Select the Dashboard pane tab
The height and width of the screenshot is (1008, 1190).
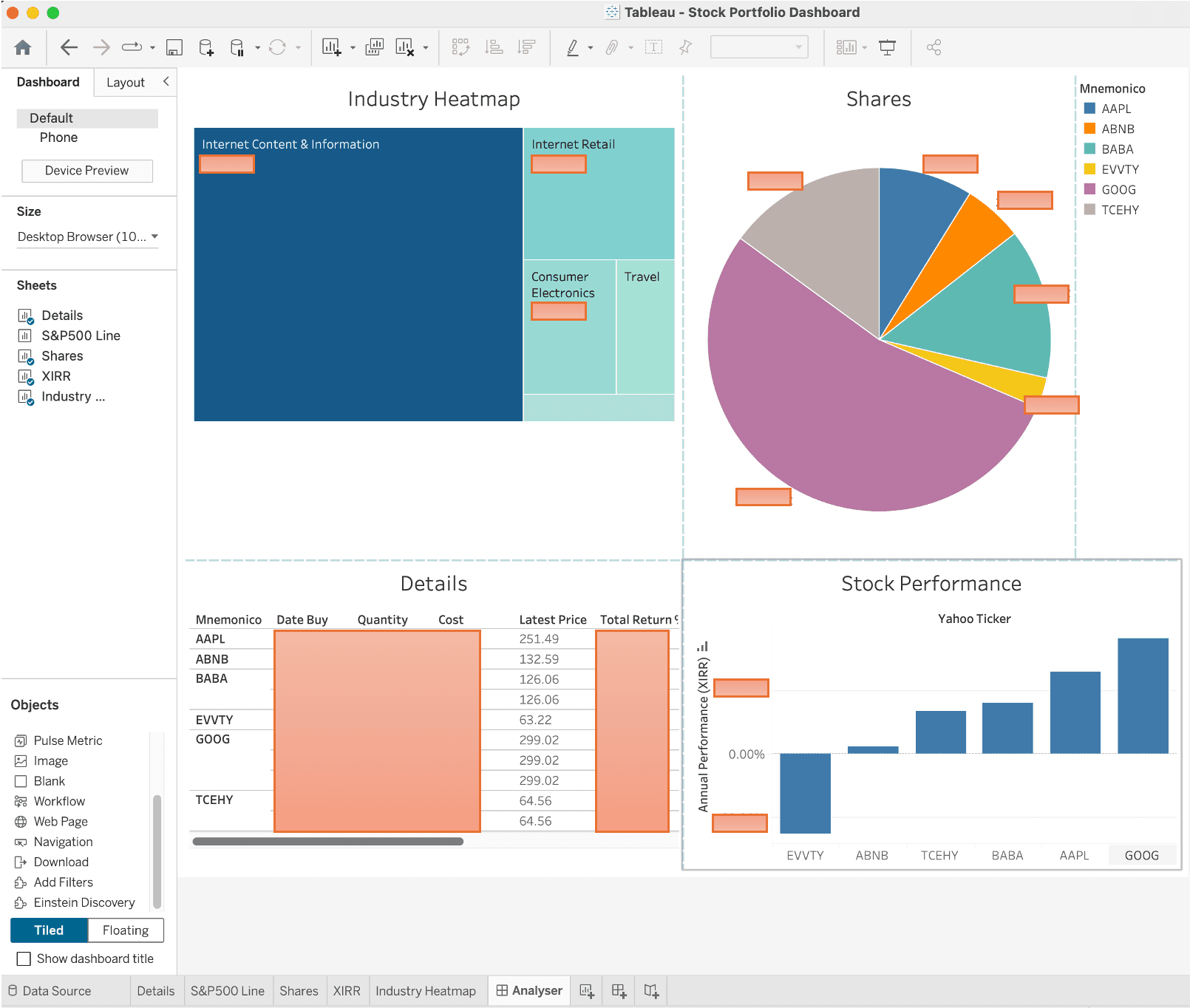click(x=48, y=82)
